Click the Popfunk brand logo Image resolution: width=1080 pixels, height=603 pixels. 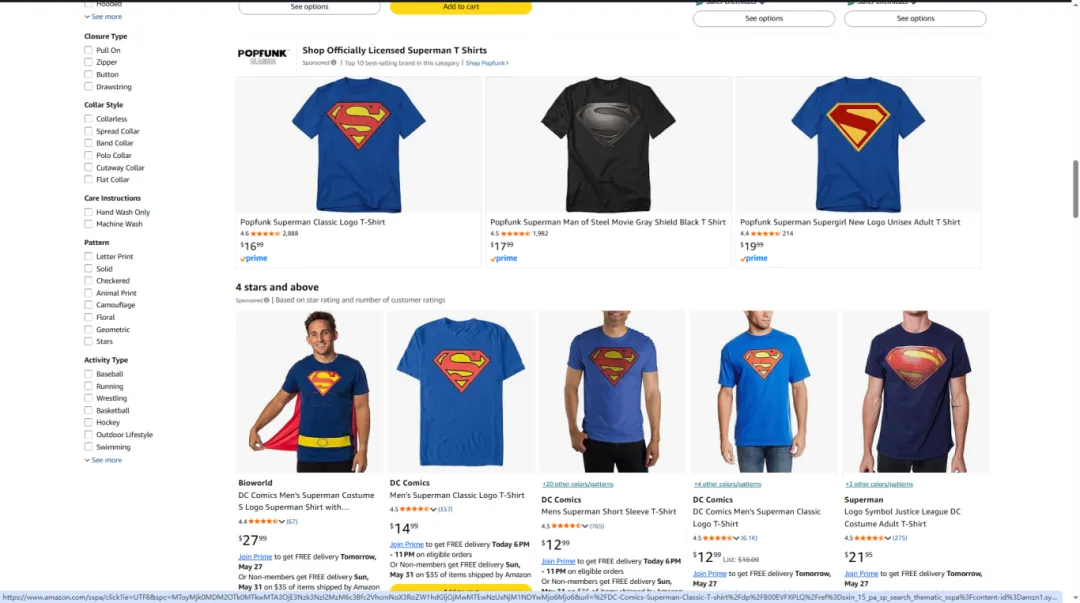tap(262, 56)
